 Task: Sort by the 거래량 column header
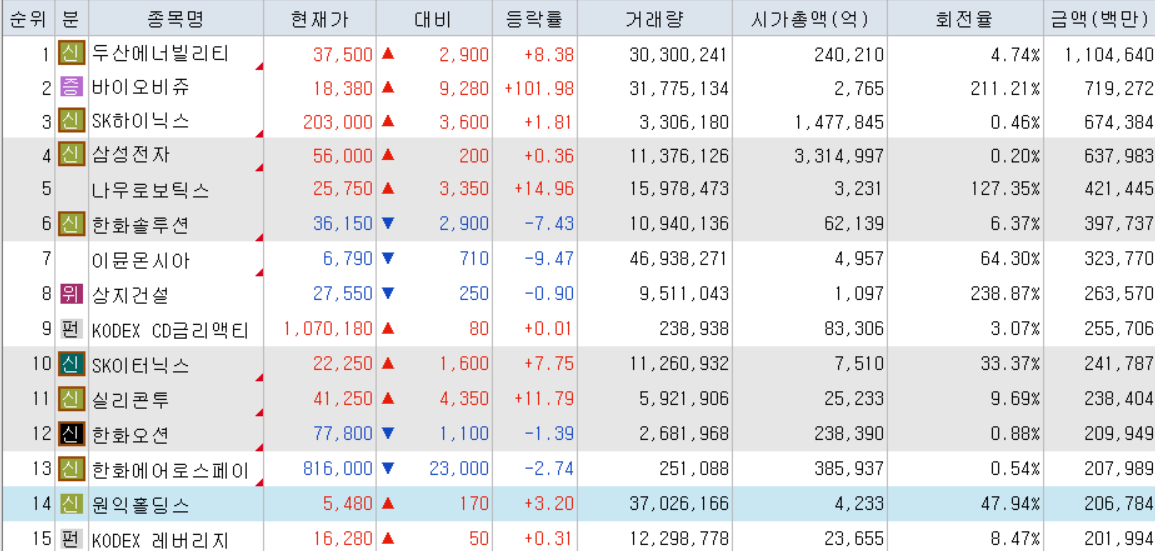[x=654, y=18]
